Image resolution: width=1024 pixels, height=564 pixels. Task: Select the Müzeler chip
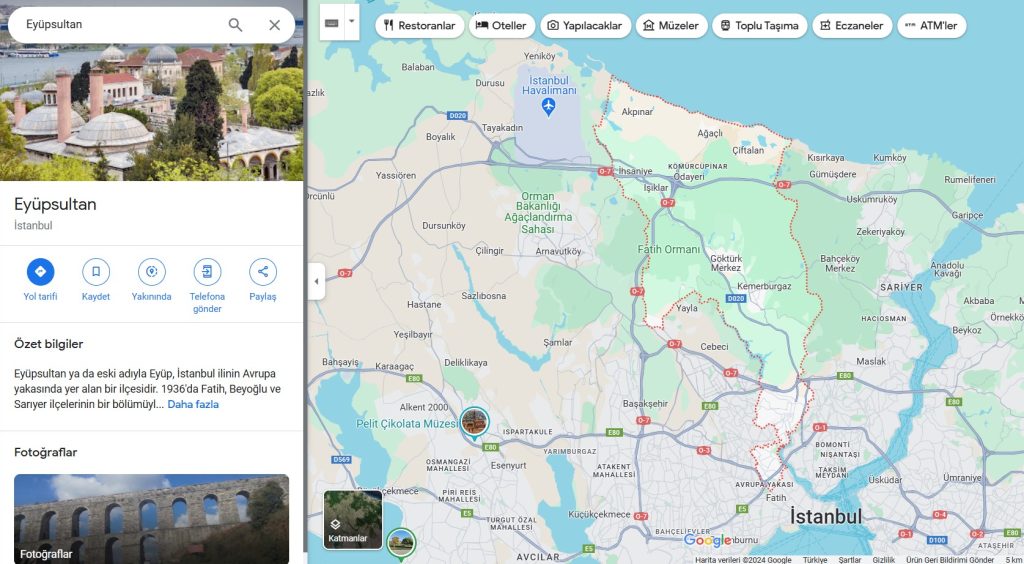coord(671,26)
